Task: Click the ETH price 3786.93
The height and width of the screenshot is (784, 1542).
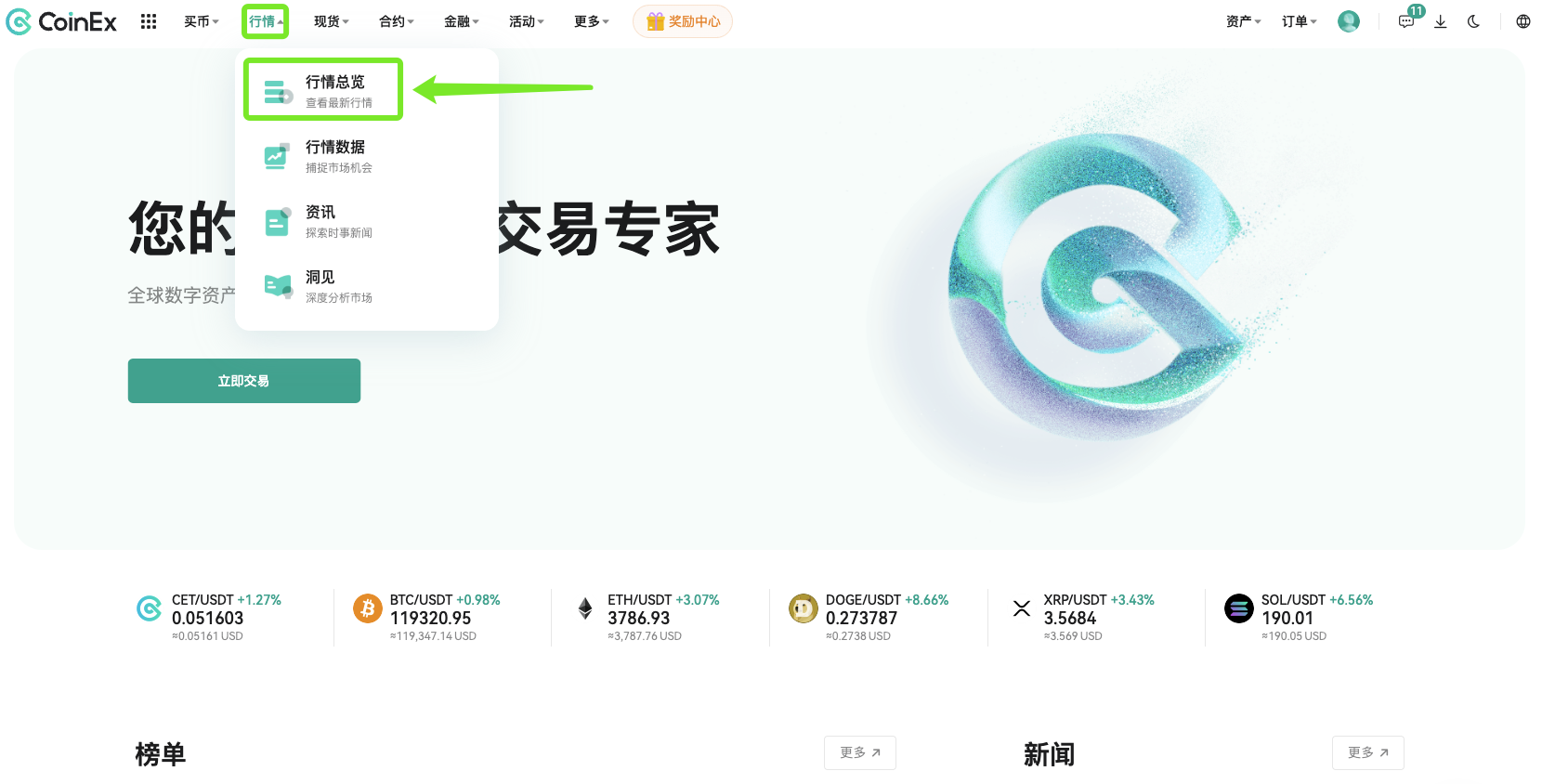Action: 638,619
